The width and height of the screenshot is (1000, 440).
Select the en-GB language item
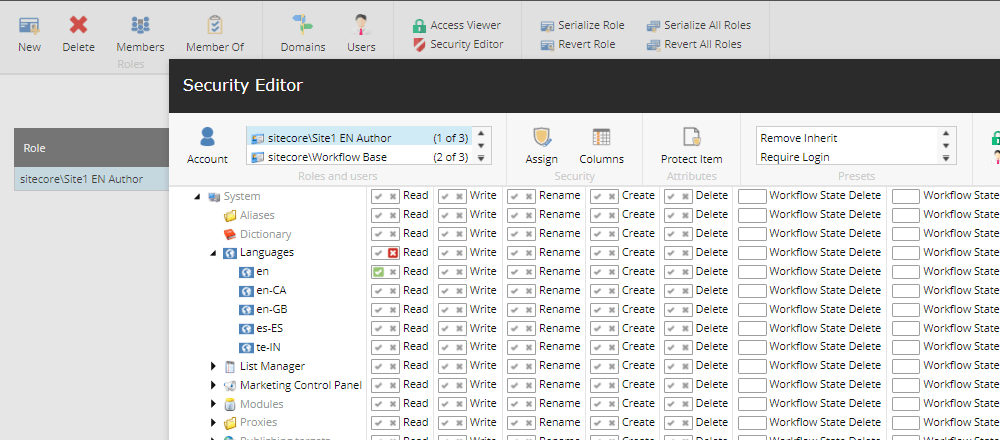(x=271, y=309)
